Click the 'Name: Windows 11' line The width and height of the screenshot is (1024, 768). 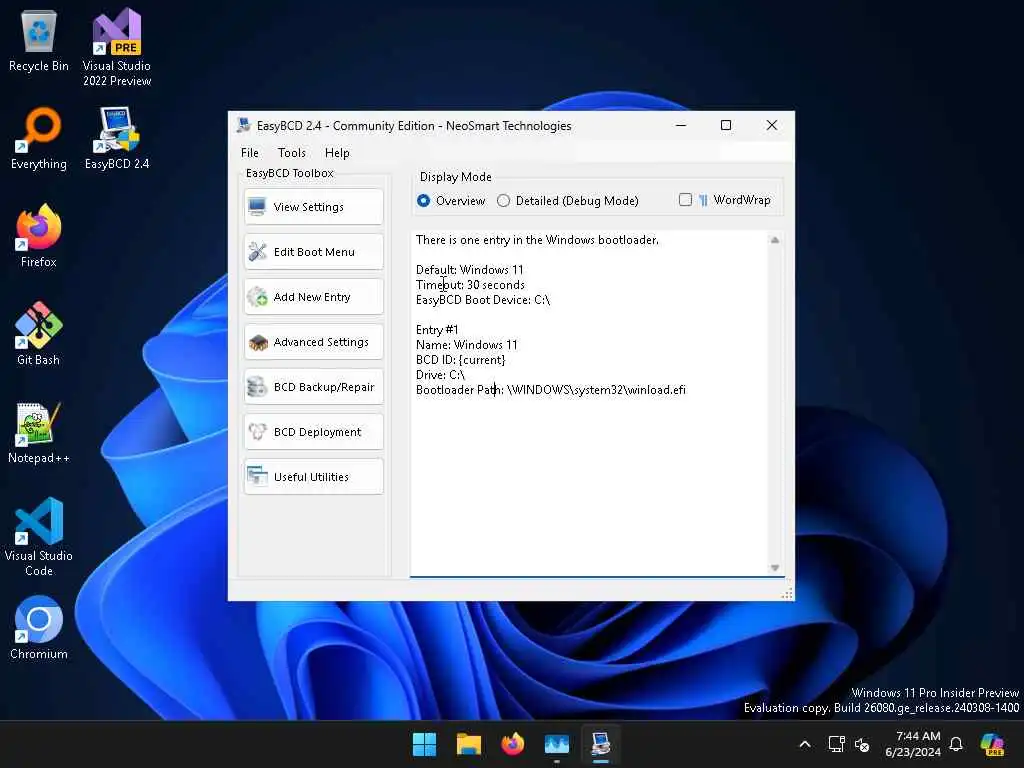tap(466, 345)
